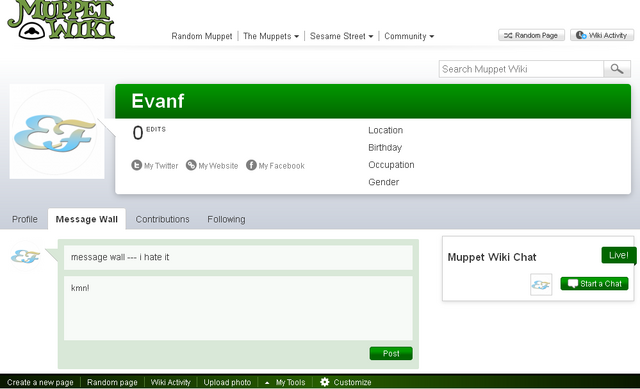Viewport: 640px width, 389px height.
Task: Click the green Post button
Action: point(391,353)
